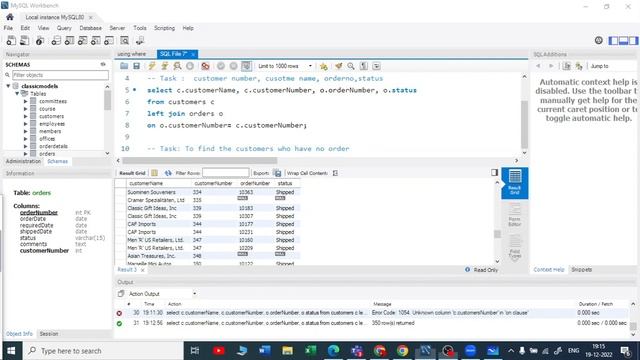Rollback the current transaction

pyautogui.click(x=233, y=66)
